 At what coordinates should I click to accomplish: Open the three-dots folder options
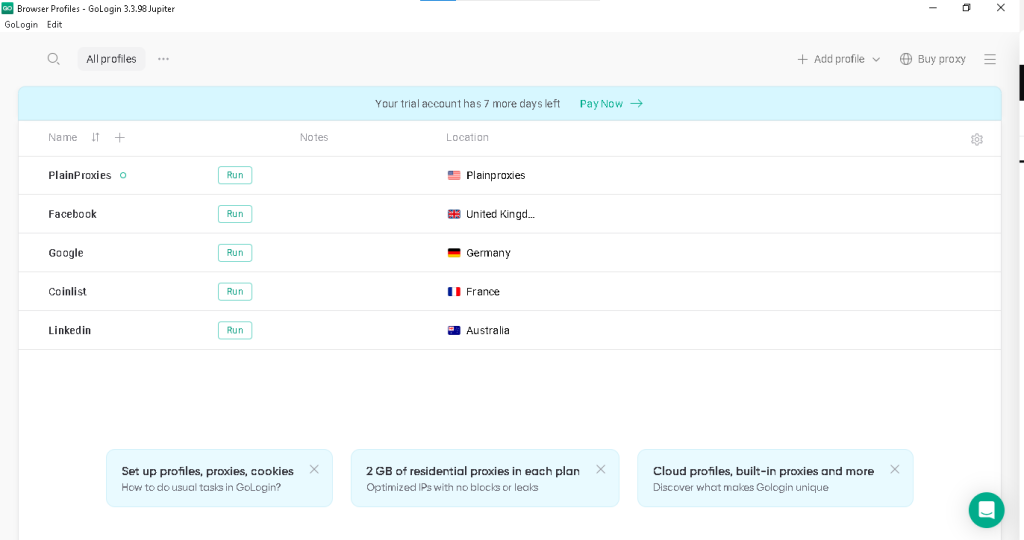tap(163, 59)
